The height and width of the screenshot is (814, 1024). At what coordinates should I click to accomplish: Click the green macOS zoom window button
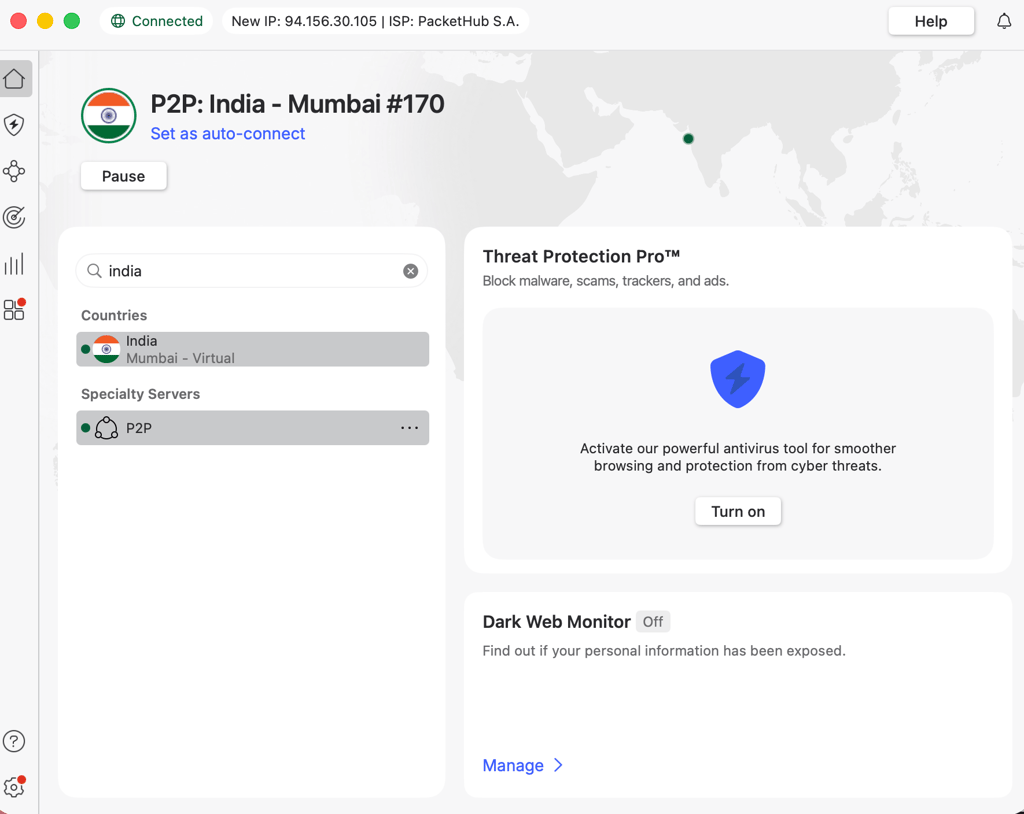72,22
